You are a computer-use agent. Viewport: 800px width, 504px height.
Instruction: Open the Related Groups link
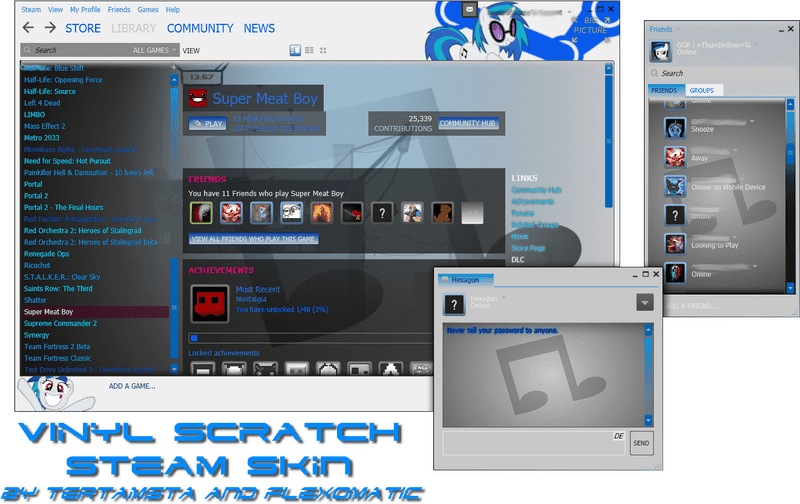(535, 224)
